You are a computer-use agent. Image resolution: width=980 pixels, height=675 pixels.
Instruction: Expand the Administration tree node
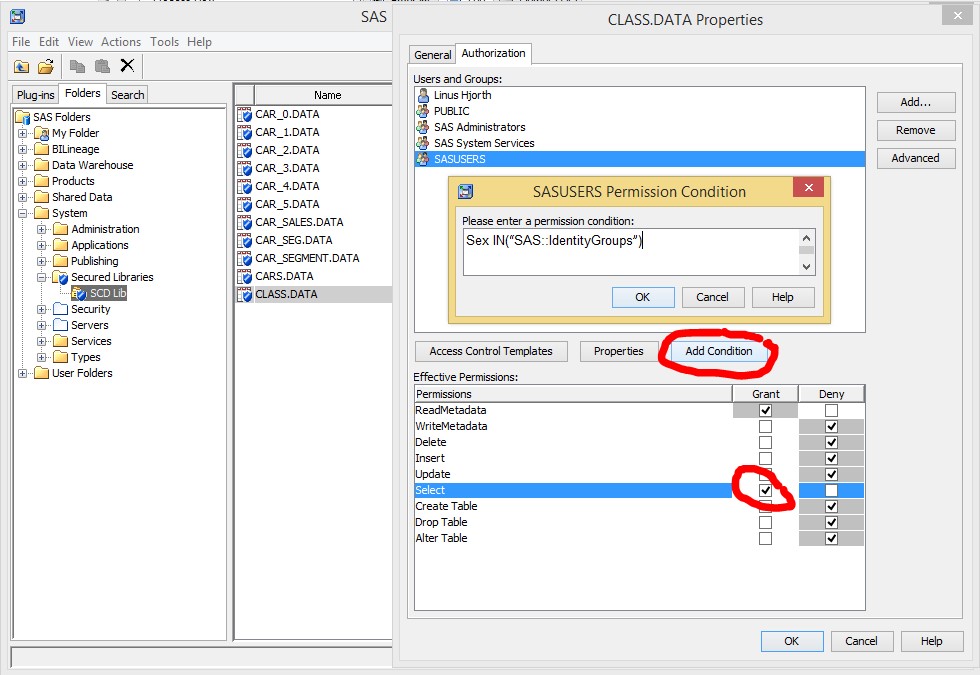click(x=41, y=229)
